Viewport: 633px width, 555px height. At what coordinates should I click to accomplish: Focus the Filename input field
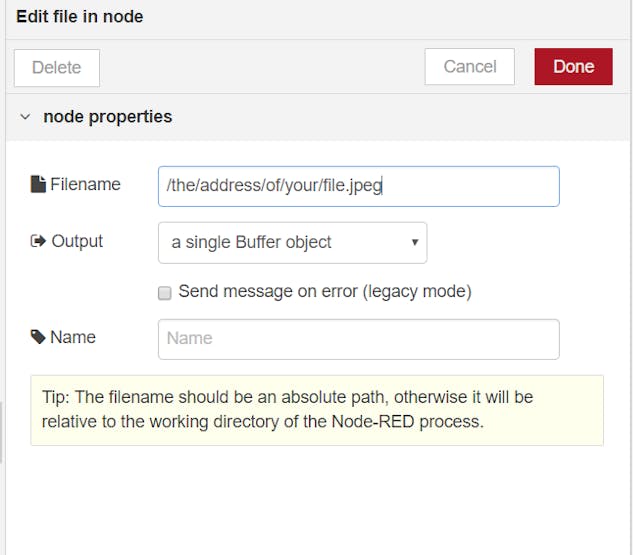tap(358, 186)
